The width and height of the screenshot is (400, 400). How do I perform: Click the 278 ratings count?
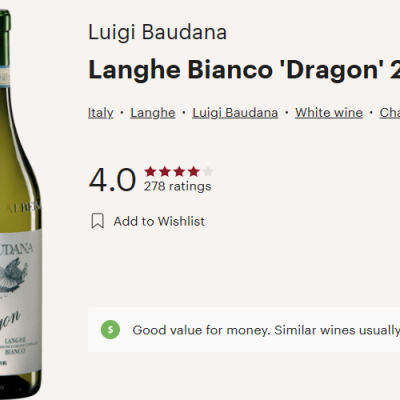[x=177, y=186]
